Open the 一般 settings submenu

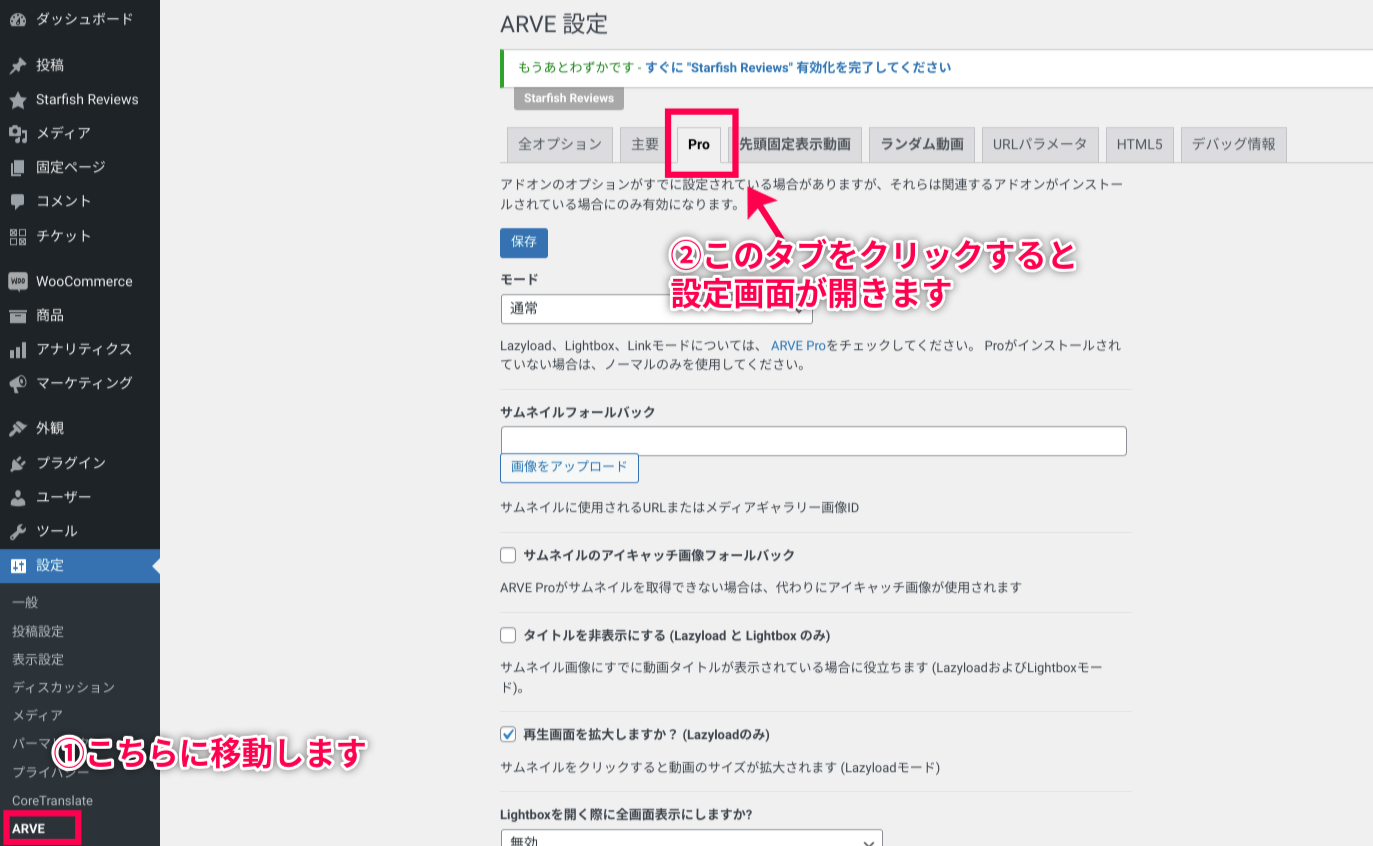(25, 603)
